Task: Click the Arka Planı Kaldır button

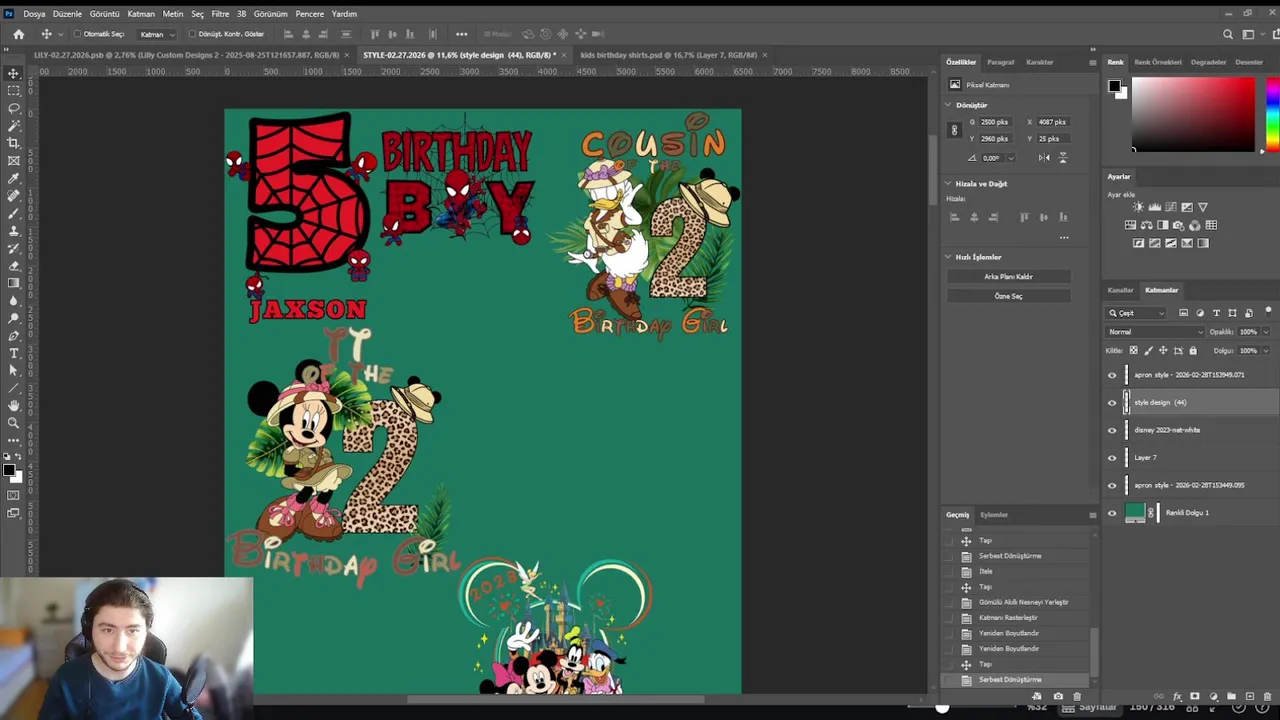Action: click(1008, 277)
